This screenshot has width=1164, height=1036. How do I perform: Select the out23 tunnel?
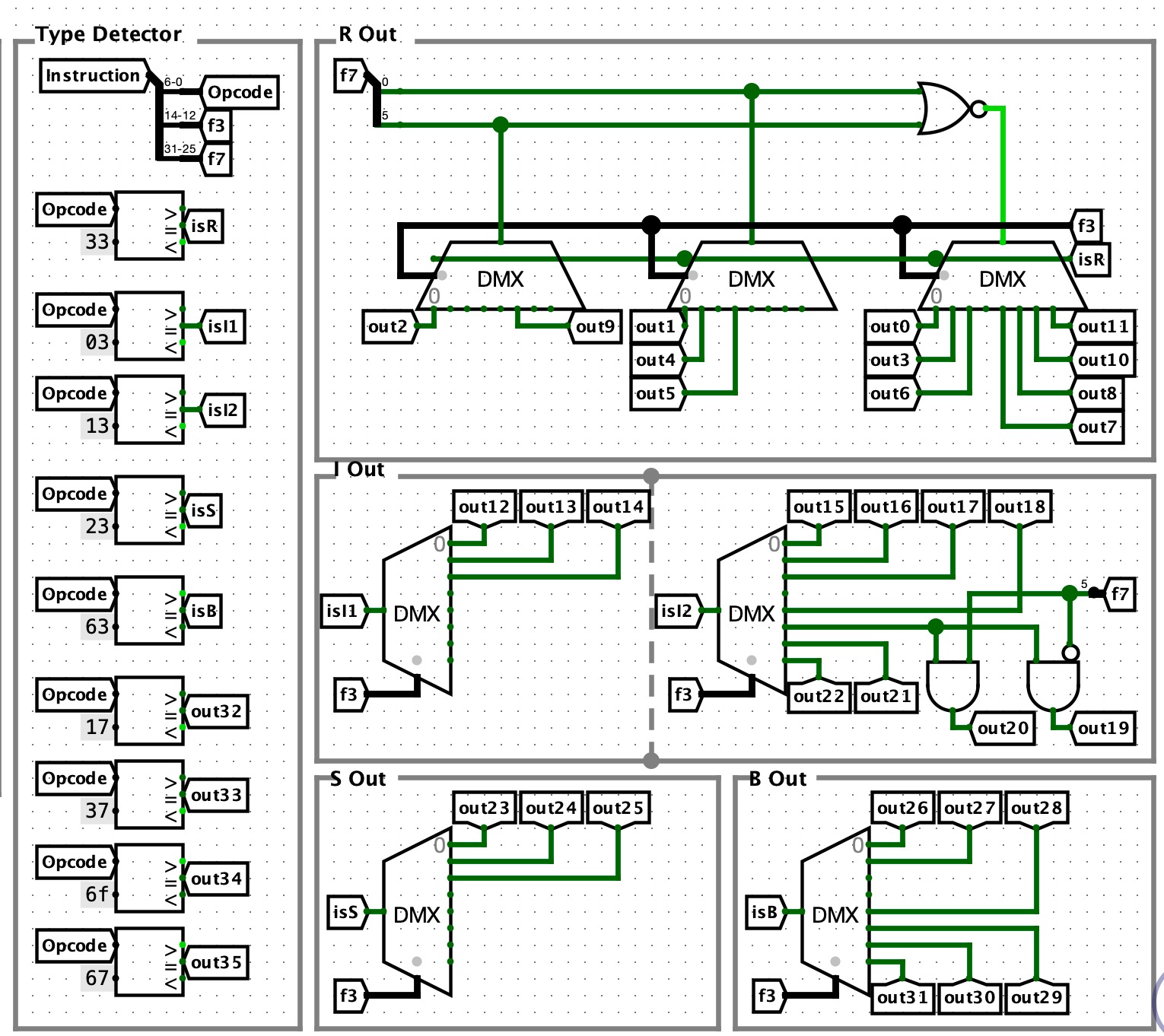pyautogui.click(x=485, y=809)
